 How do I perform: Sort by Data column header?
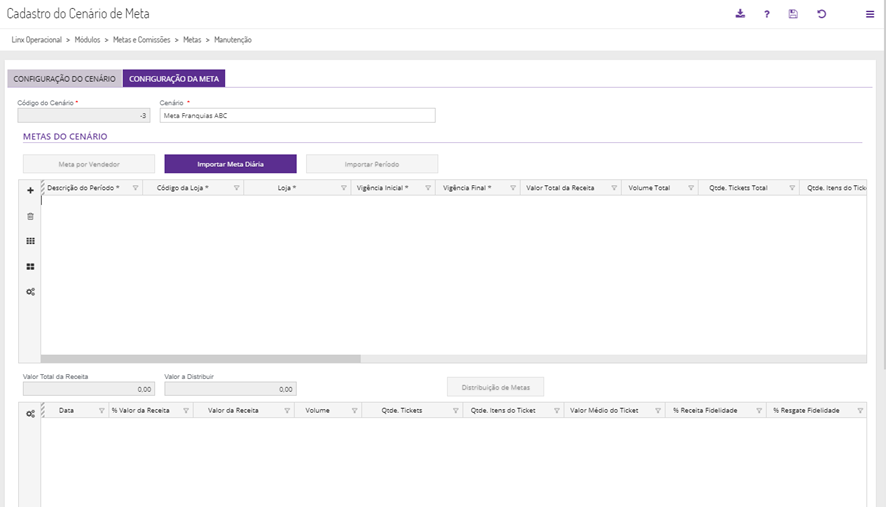pyautogui.click(x=66, y=411)
